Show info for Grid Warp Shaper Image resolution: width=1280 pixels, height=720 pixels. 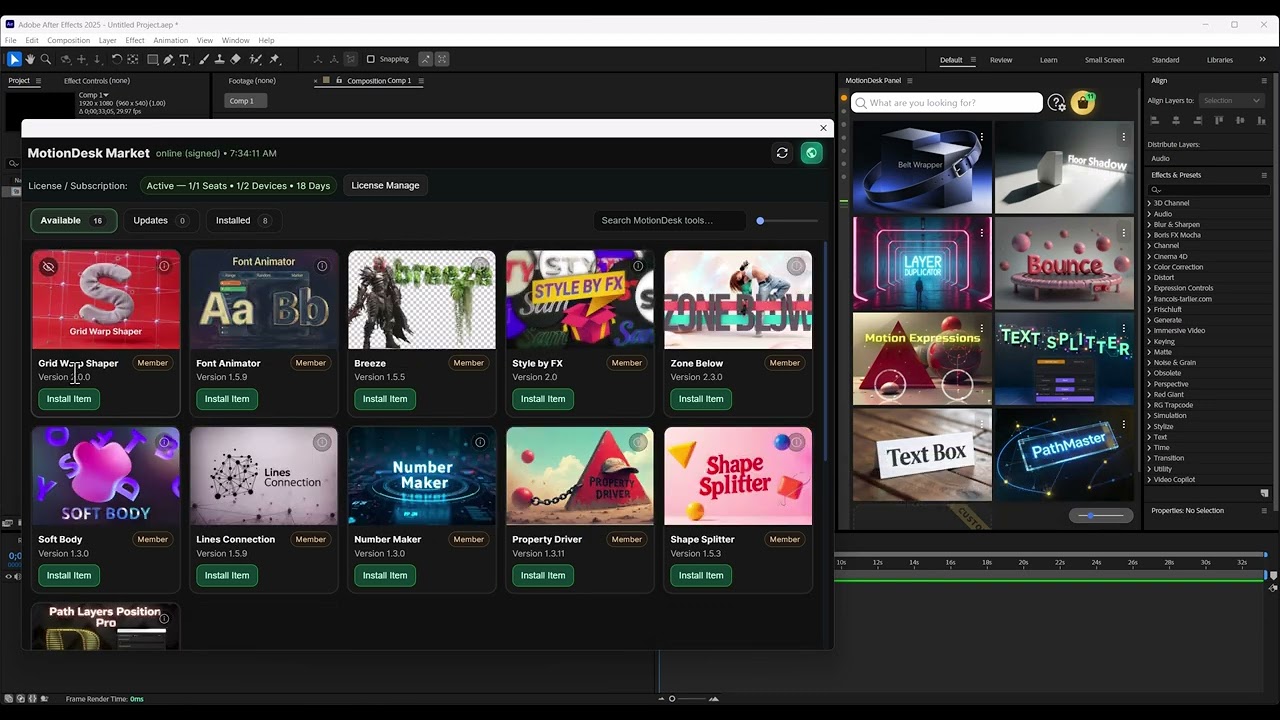click(164, 266)
